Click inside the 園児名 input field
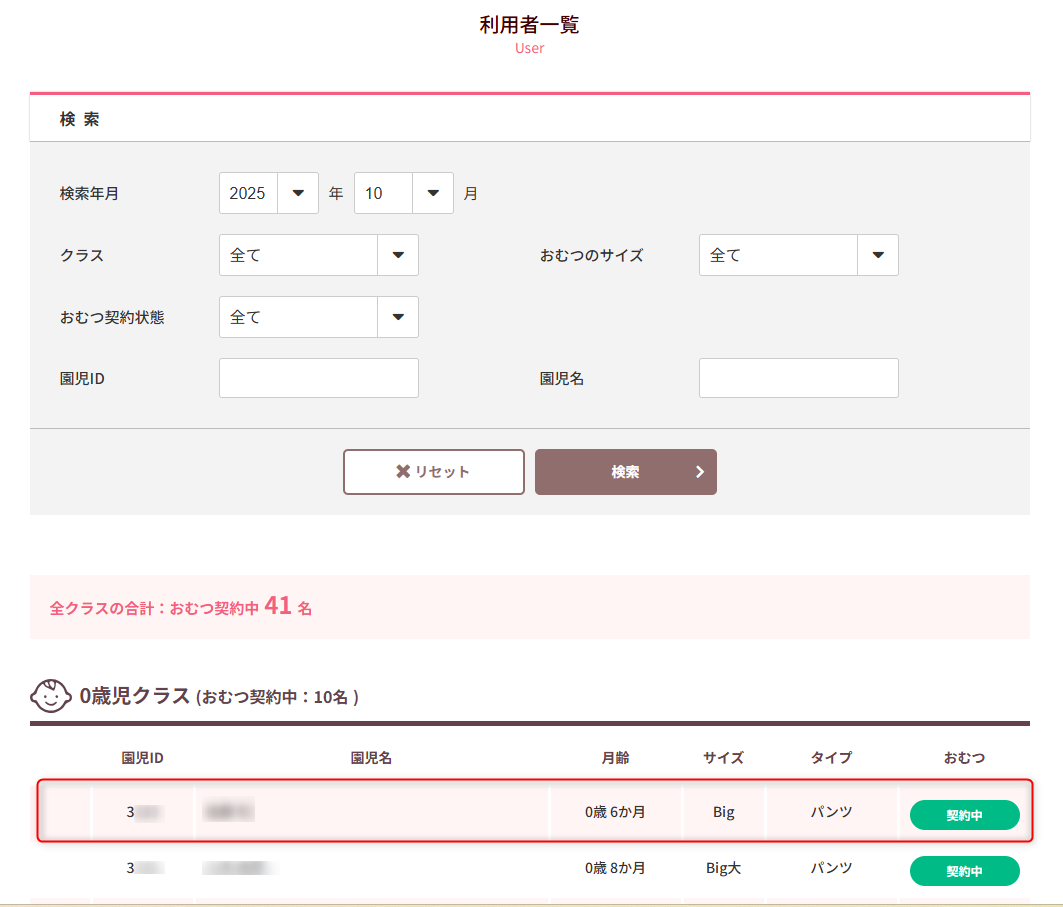 pyautogui.click(x=798, y=377)
